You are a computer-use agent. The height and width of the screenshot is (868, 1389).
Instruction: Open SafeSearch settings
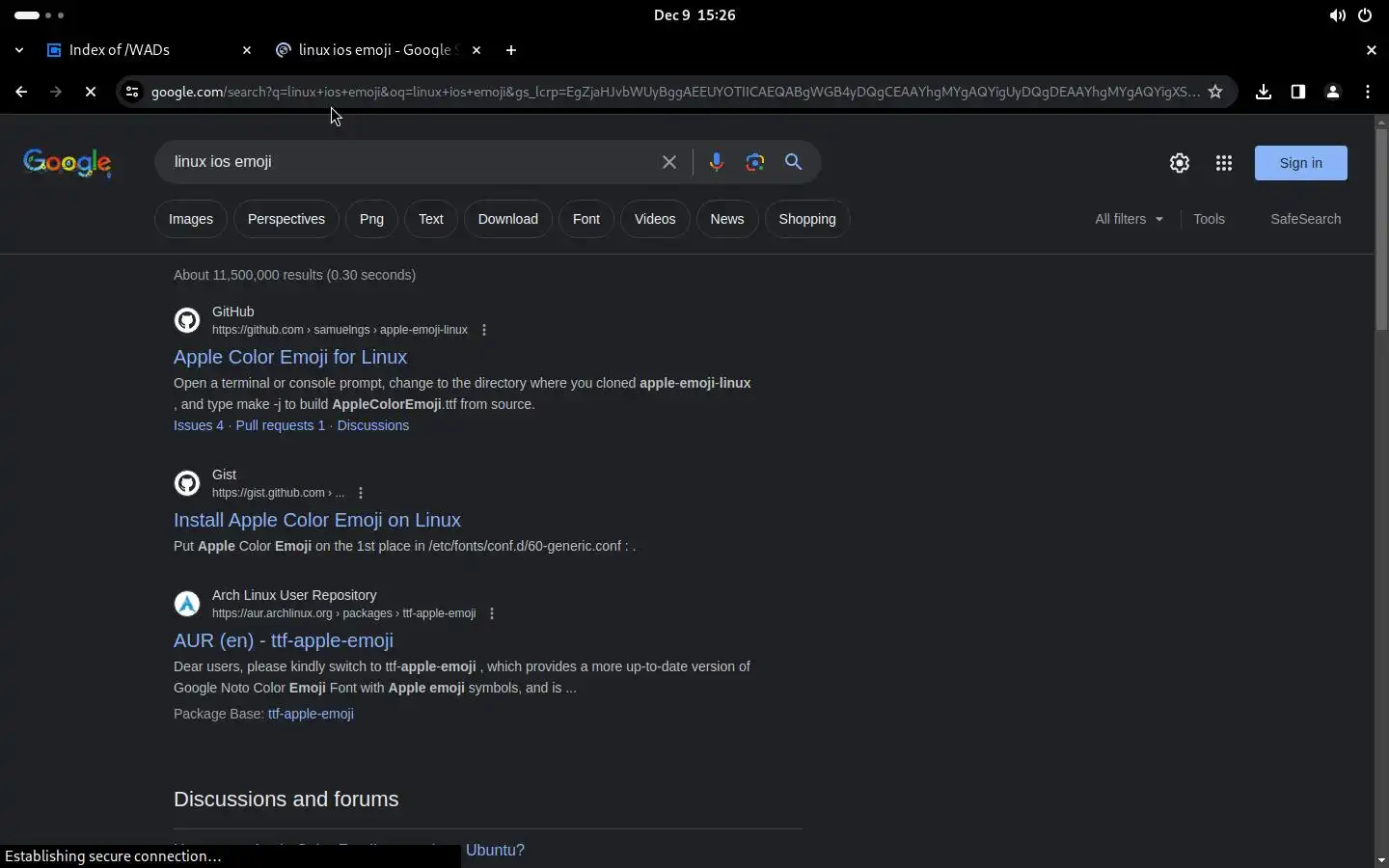point(1306,219)
